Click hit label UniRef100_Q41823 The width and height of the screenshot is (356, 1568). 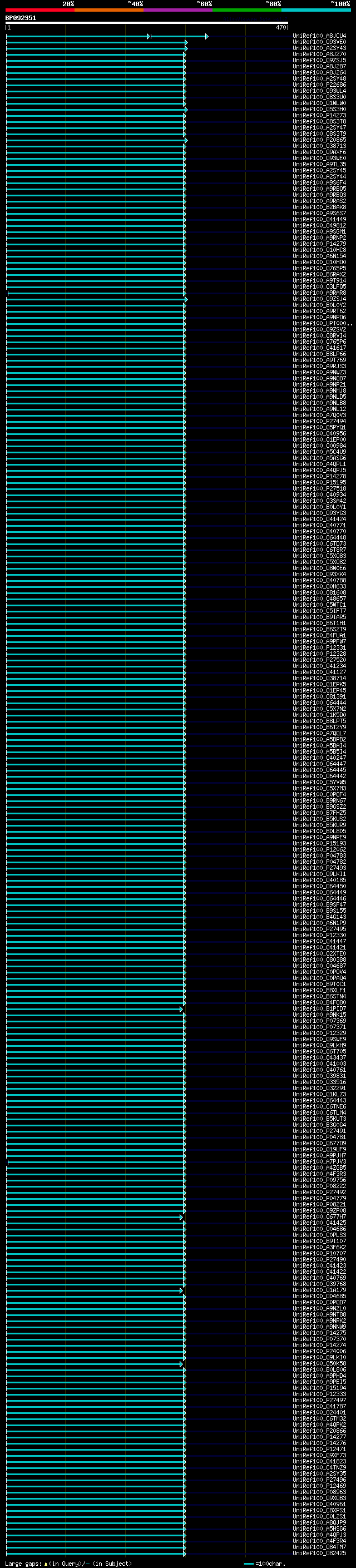(x=319, y=1461)
